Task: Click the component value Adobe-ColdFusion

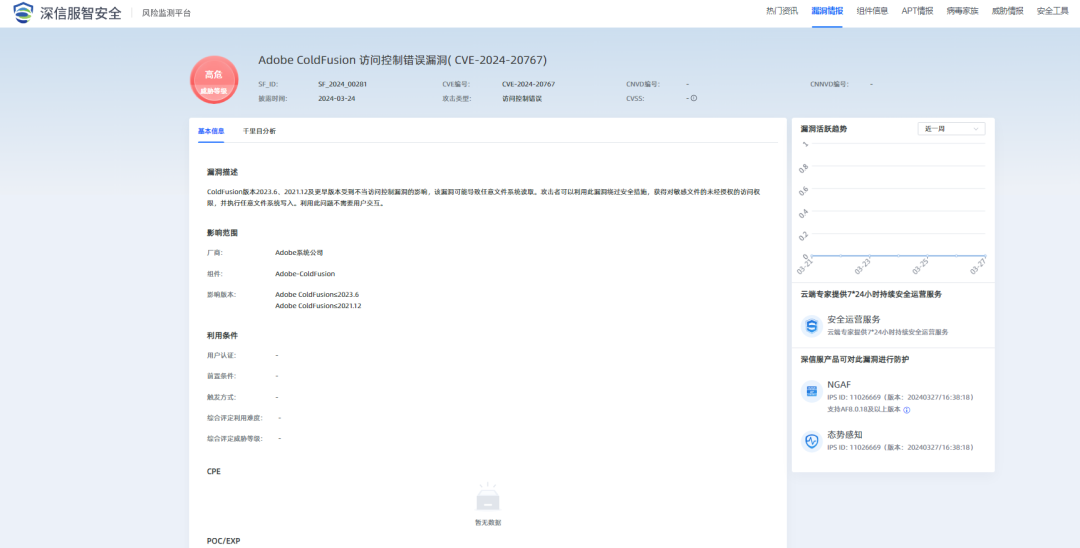Action: 305,274
